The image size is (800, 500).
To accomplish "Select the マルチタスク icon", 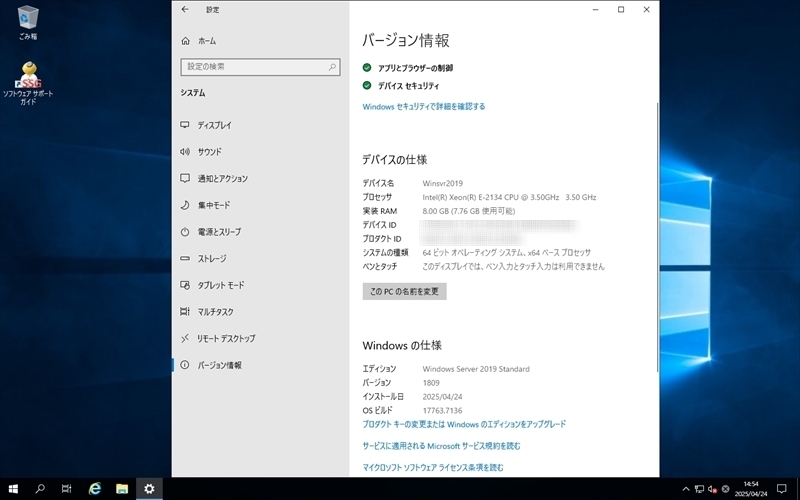I will [x=185, y=312].
